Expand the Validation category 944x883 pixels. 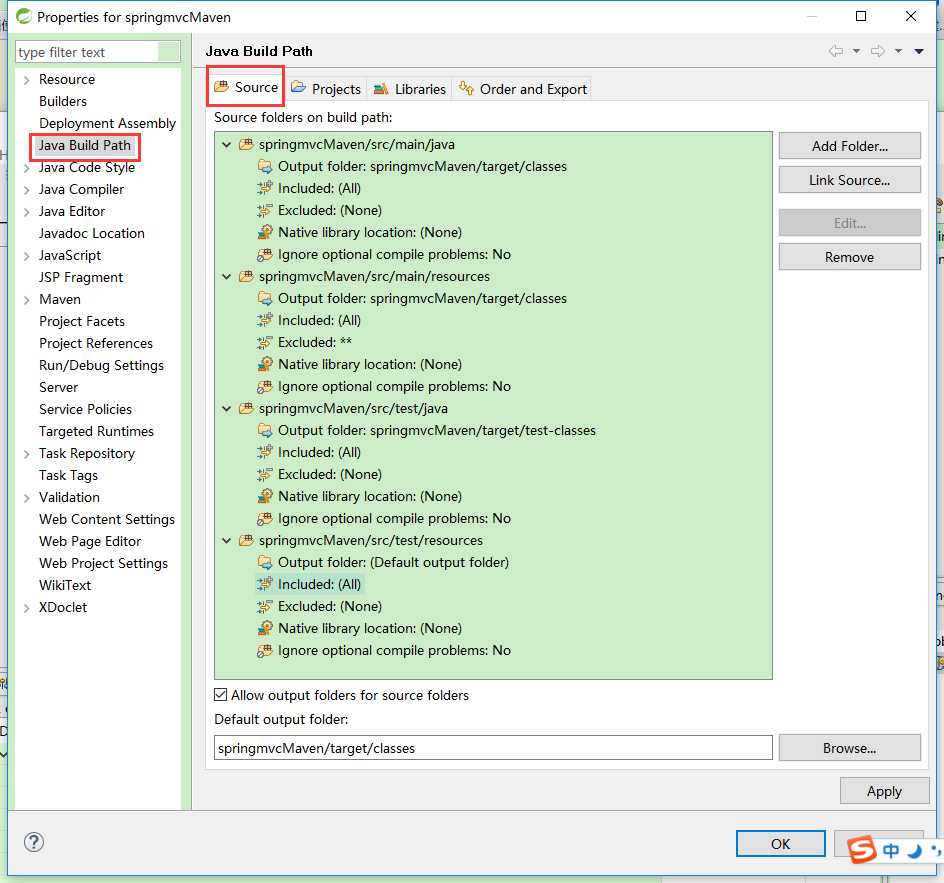tap(26, 498)
